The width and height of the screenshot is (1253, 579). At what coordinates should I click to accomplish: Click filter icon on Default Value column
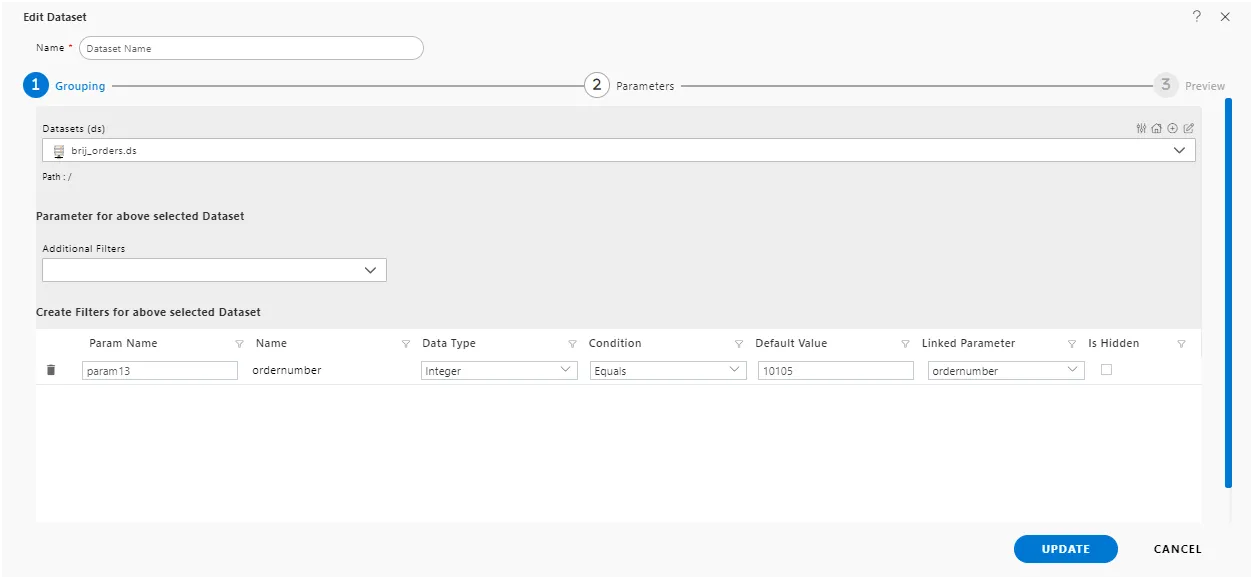pyautogui.click(x=905, y=344)
